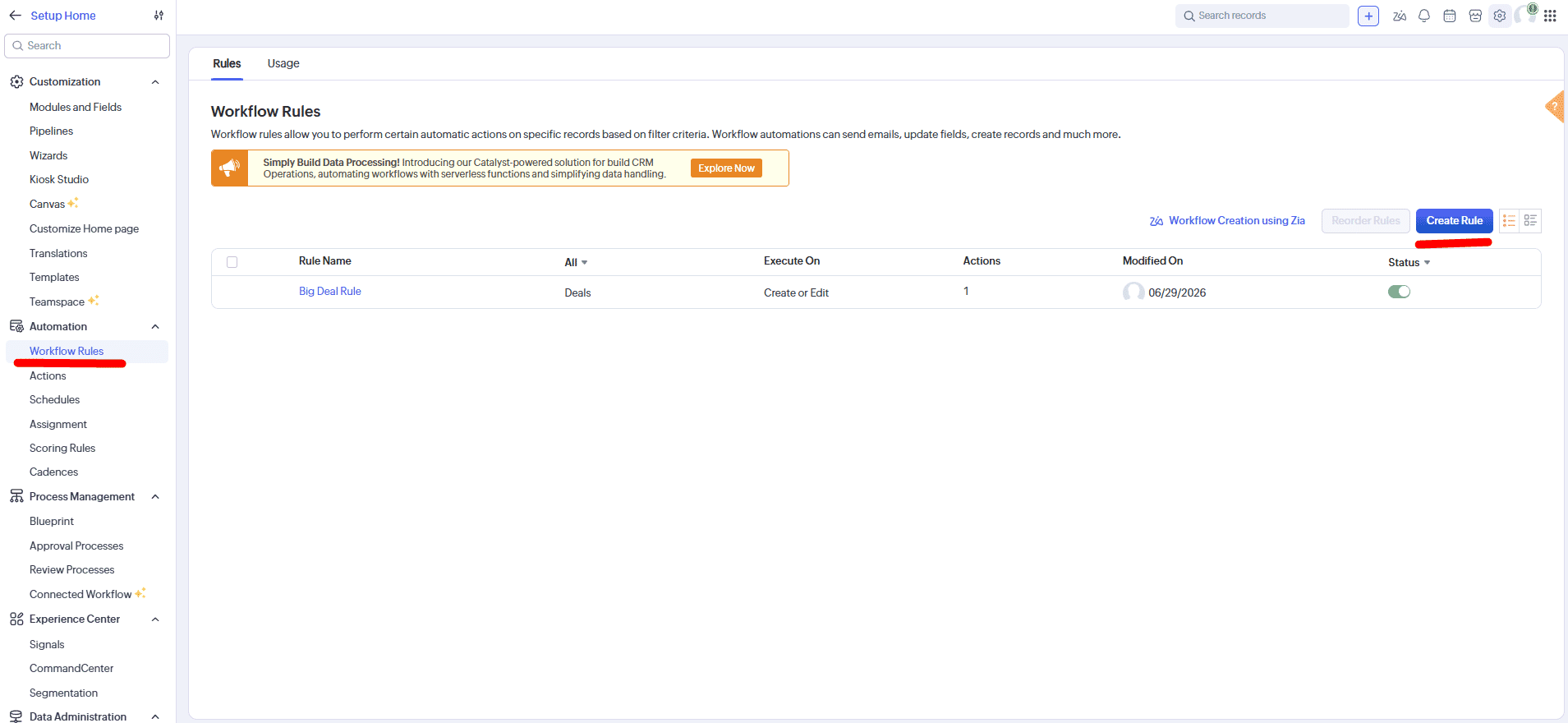The height and width of the screenshot is (723, 1568).
Task: Collapse the Automation section
Action: tap(155, 327)
